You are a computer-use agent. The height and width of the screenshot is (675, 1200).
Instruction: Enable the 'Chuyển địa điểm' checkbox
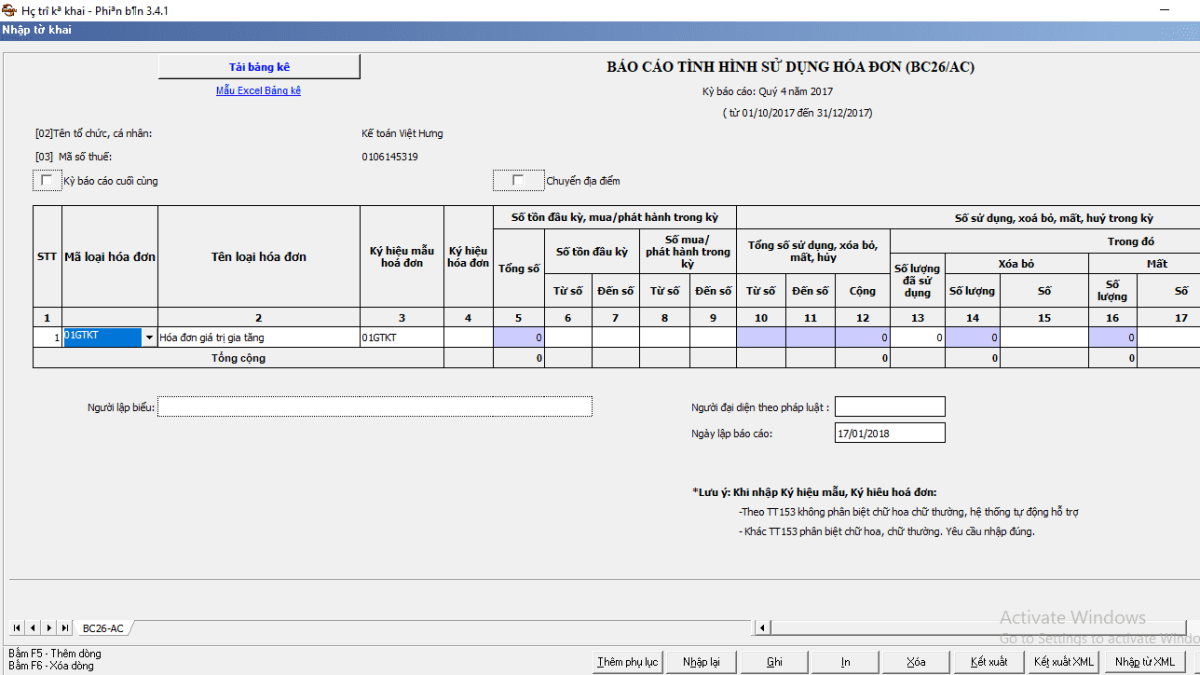coord(517,181)
